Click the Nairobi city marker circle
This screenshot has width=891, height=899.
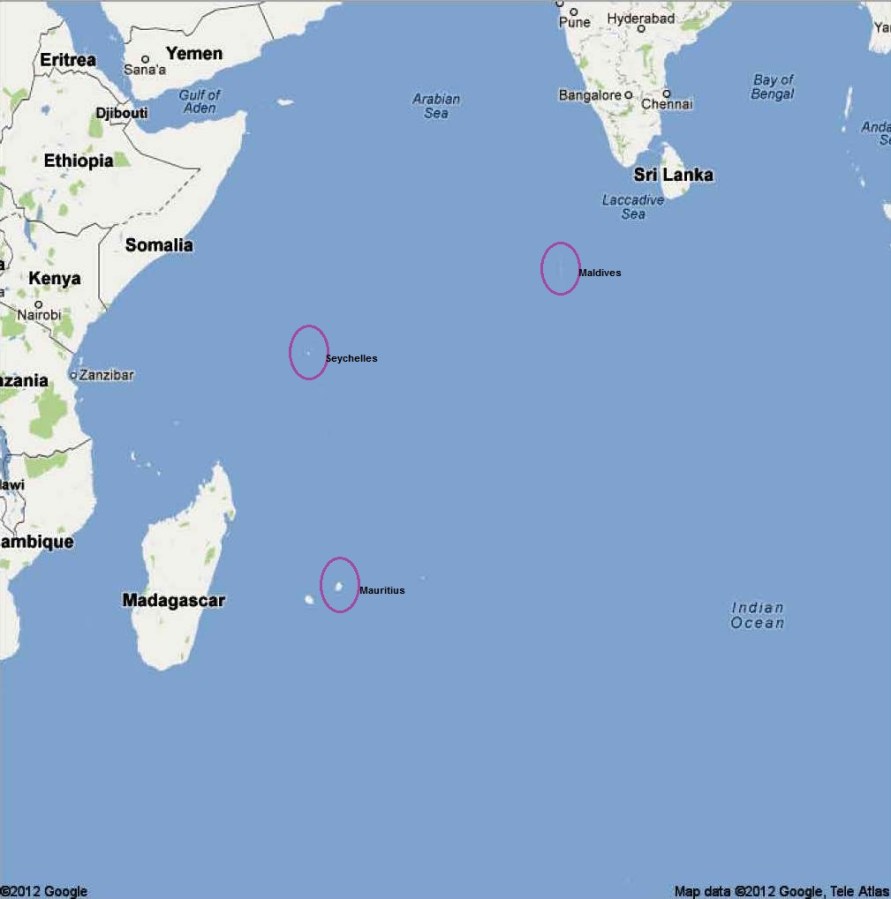click(x=38, y=304)
